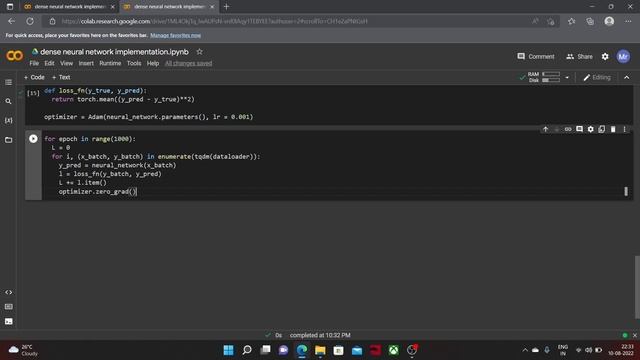Rename notebook title field
Image resolution: width=640 pixels, height=360 pixels.
(114, 52)
